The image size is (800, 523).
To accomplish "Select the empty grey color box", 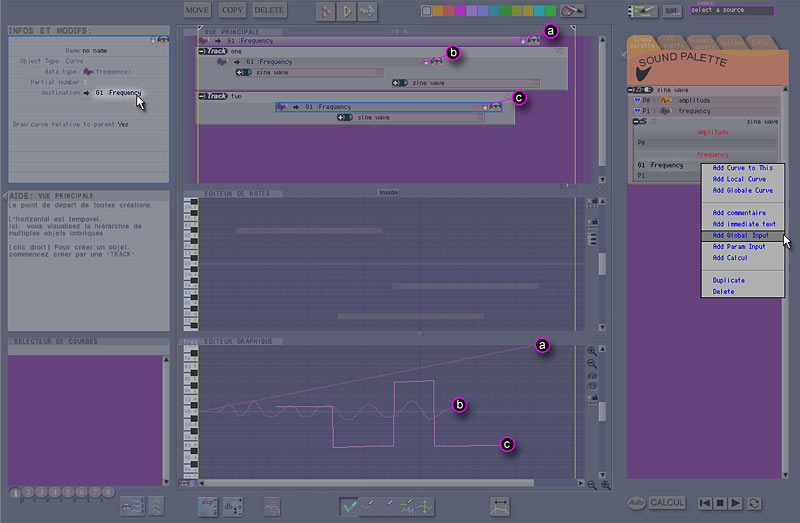I will click(x=427, y=11).
